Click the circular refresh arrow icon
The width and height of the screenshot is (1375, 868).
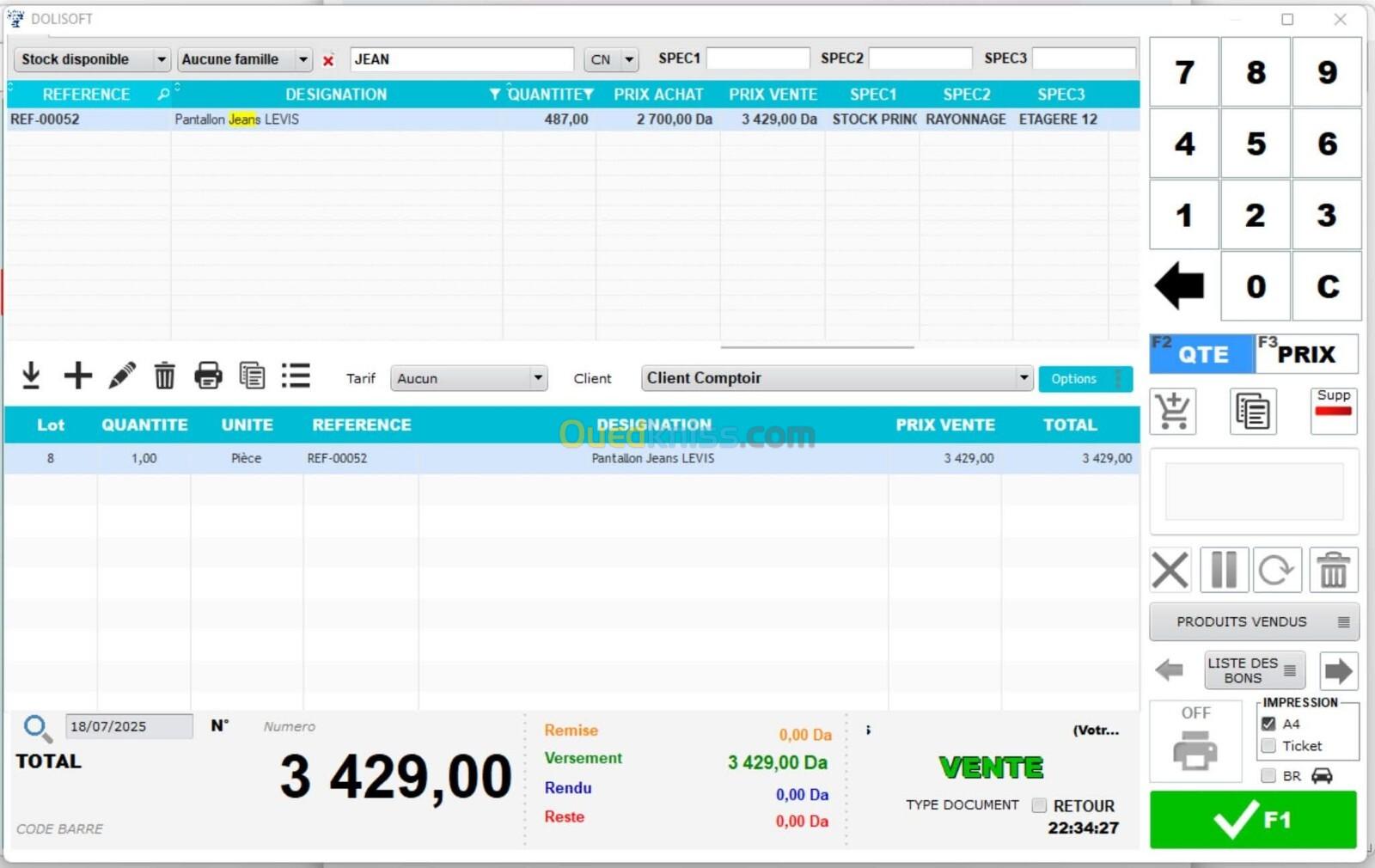1277,570
